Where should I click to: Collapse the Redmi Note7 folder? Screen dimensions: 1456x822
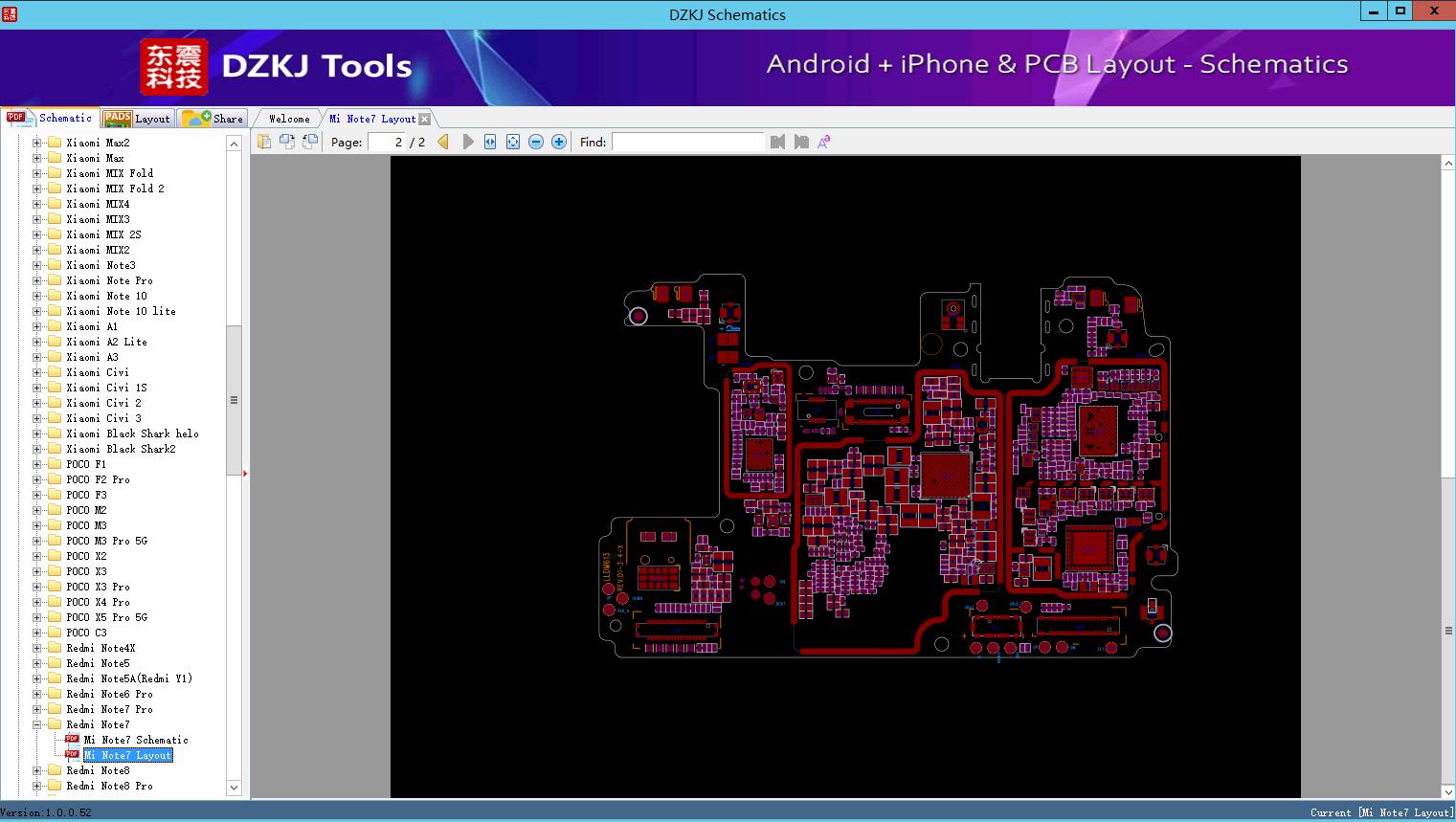click(x=37, y=724)
